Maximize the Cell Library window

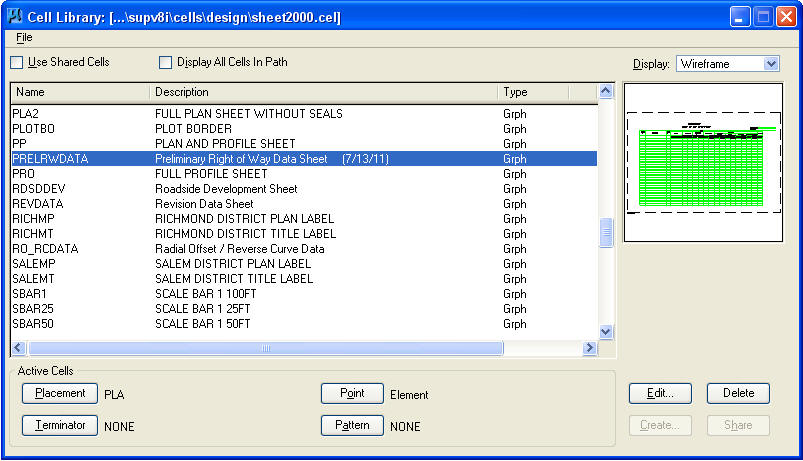pyautogui.click(x=763, y=16)
